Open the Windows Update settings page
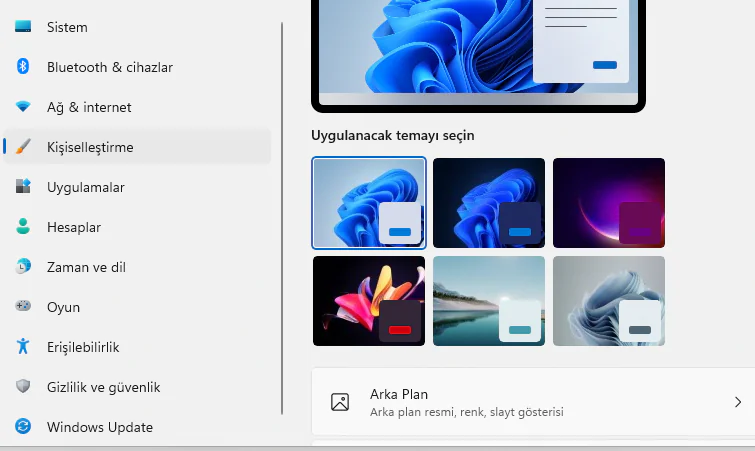The width and height of the screenshot is (755, 451). coord(100,427)
